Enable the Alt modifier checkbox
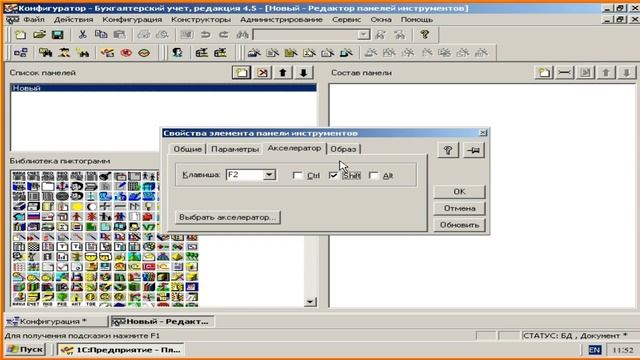This screenshot has height=360, width=640. (373, 176)
